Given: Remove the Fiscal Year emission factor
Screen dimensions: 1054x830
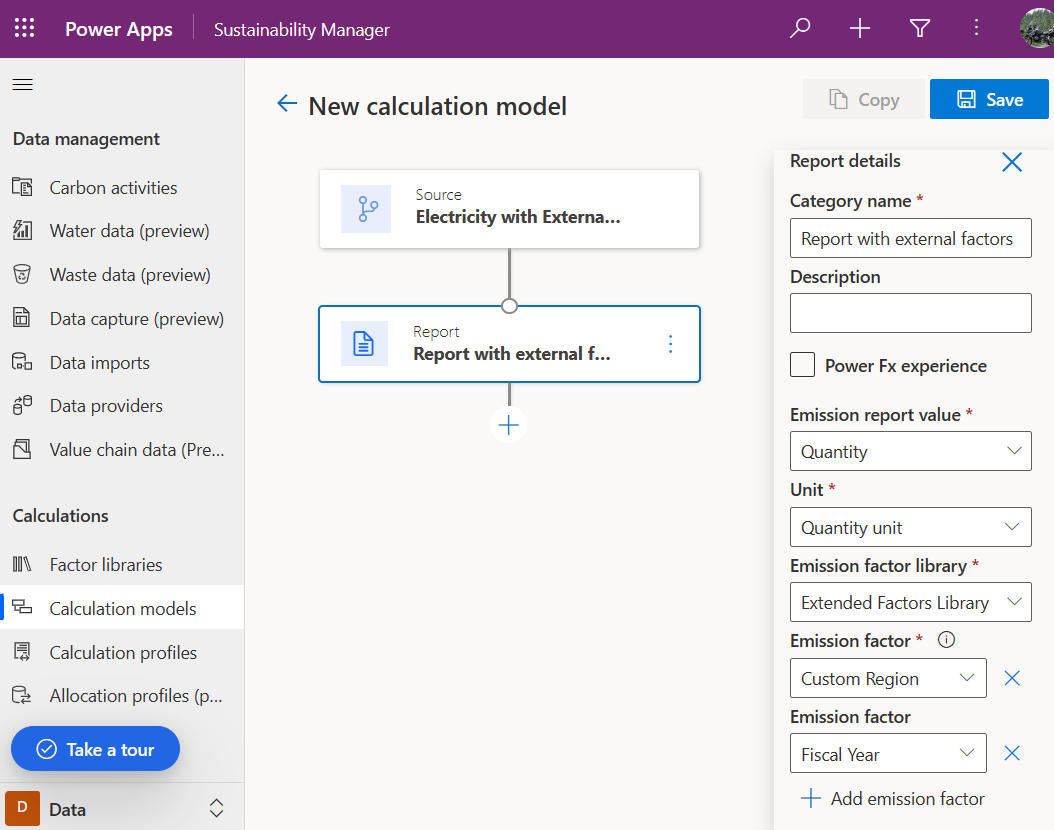Looking at the screenshot, I should click(x=1012, y=753).
